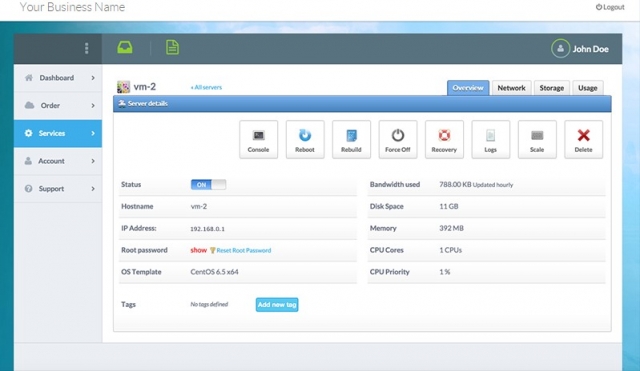Toggle the server Status ON switch
Viewport: 640px width, 371px height.
[208, 184]
